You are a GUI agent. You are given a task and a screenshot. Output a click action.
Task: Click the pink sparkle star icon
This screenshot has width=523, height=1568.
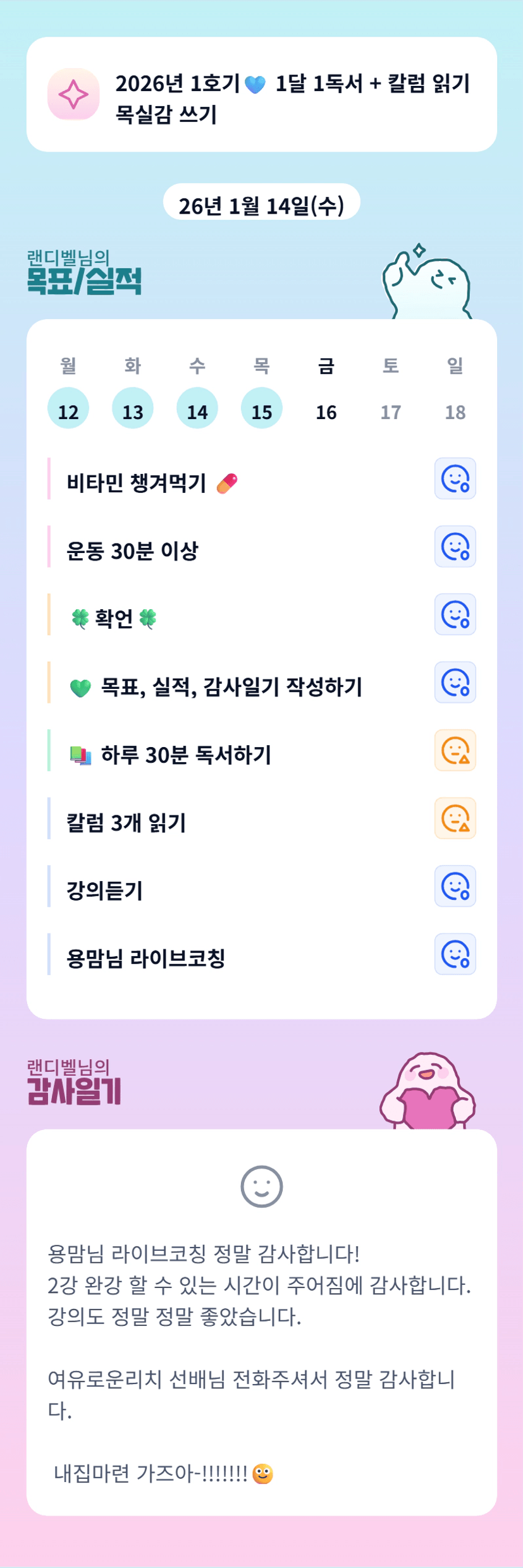click(x=73, y=95)
